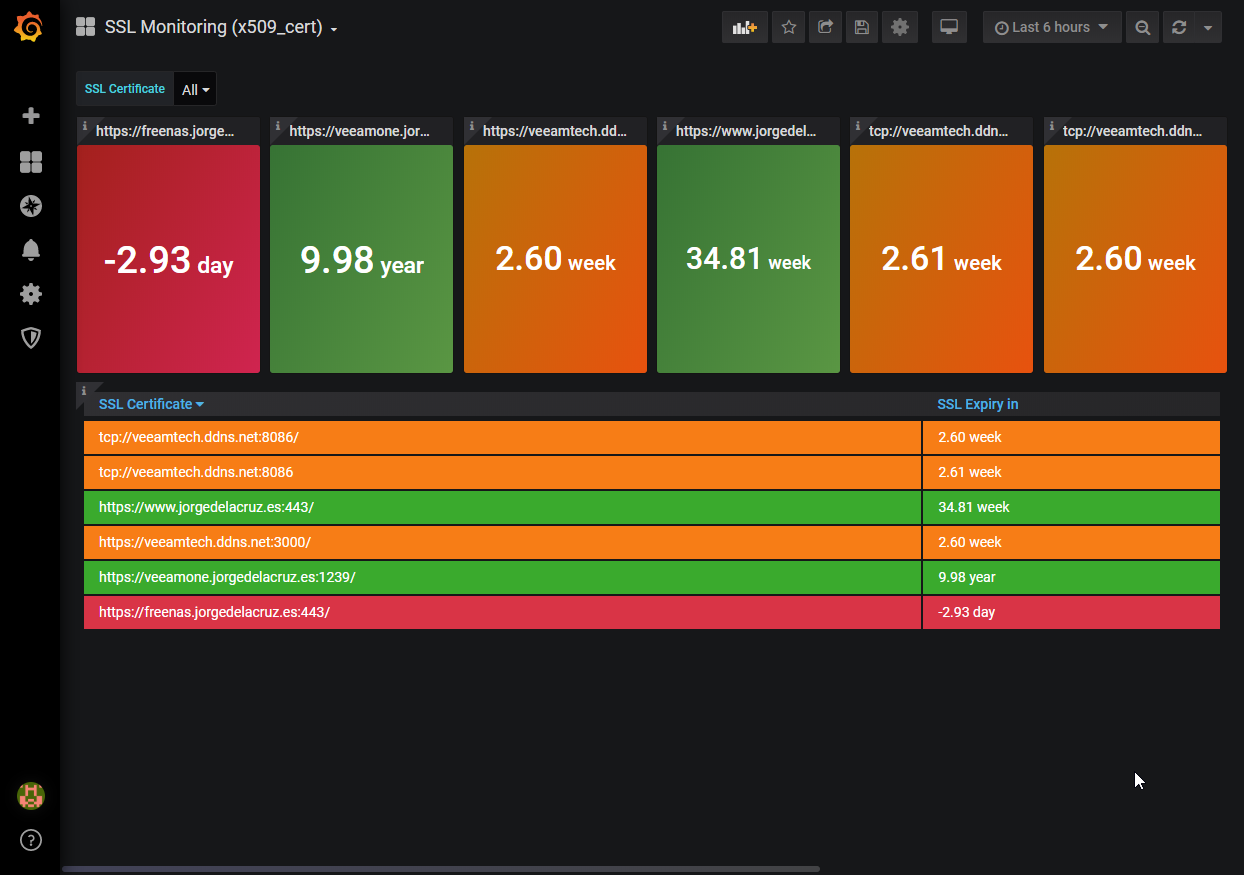Open Explore compass icon in sidebar
1244x875 pixels.
point(31,206)
